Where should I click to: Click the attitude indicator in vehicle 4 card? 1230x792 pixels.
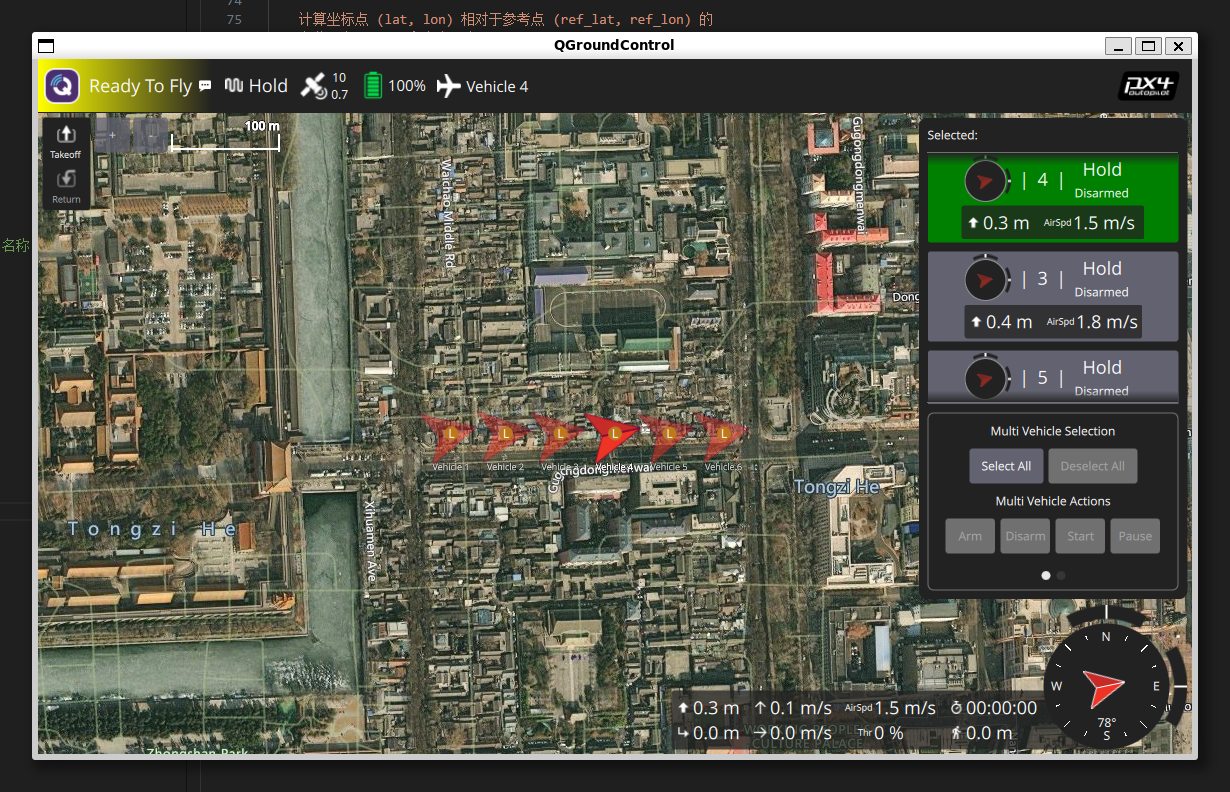tap(986, 180)
